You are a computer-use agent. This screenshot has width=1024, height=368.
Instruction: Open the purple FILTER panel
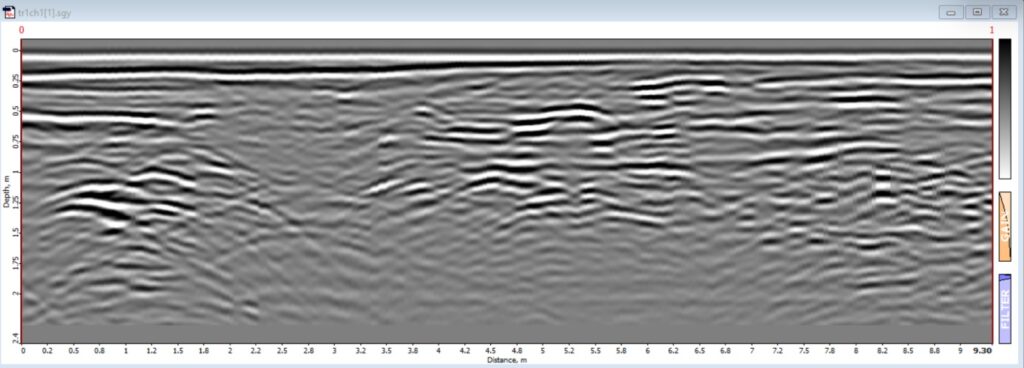[x=1005, y=309]
